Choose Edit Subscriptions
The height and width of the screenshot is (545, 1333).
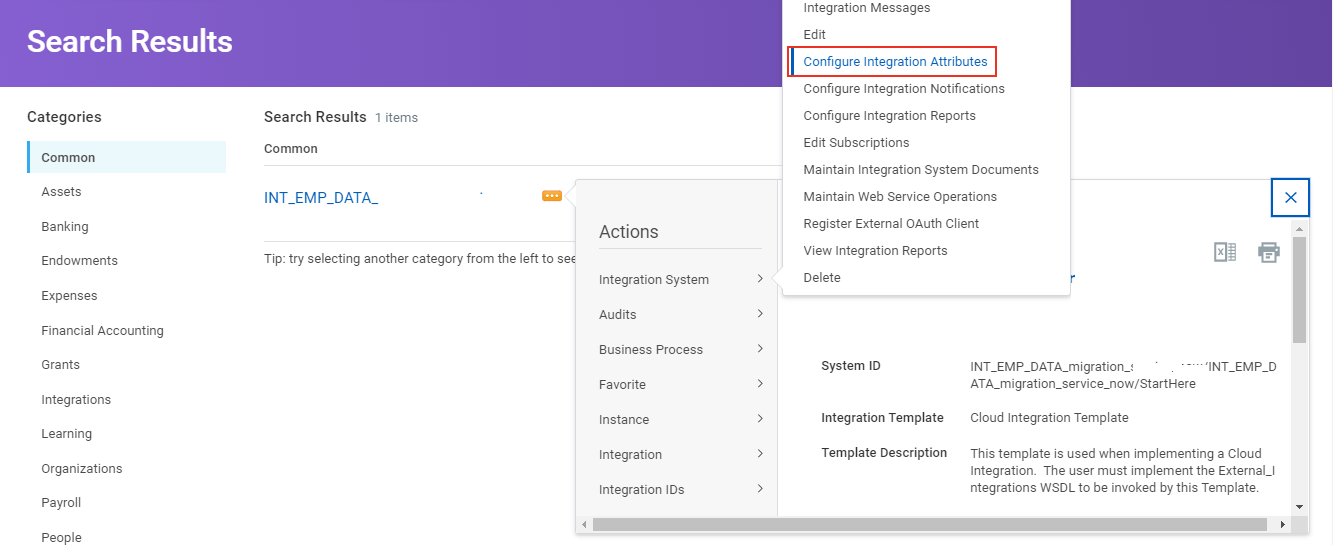click(x=856, y=143)
